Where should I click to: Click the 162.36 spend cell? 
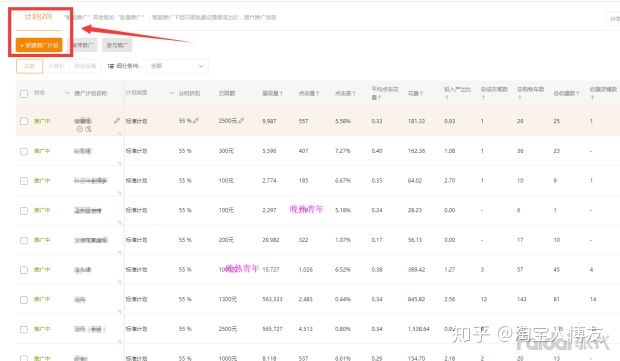tap(416, 151)
